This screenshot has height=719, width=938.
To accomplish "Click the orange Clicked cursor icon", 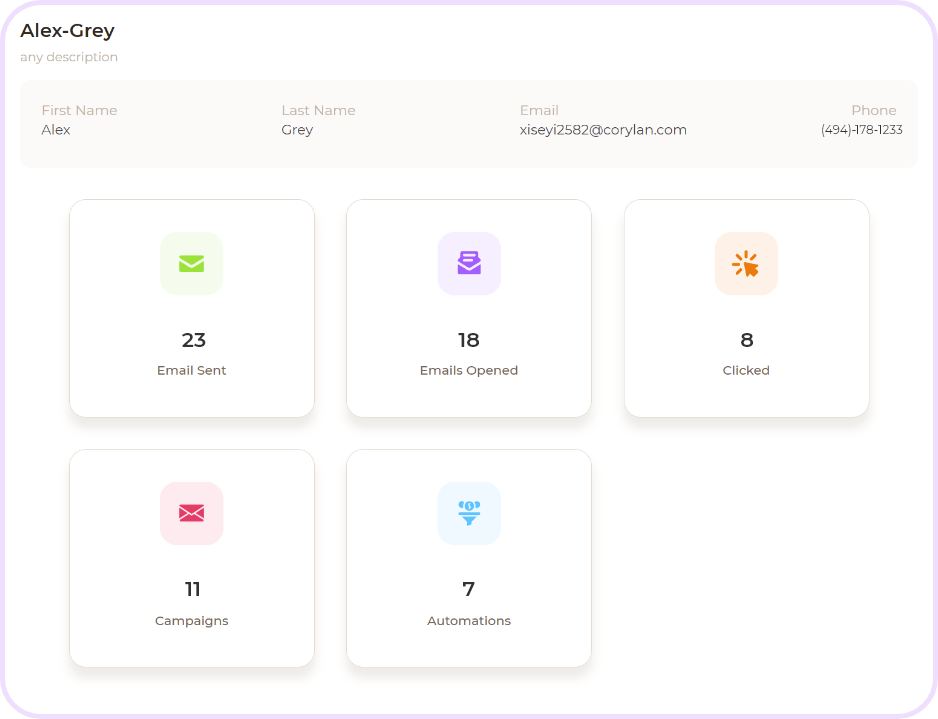I will pos(746,263).
